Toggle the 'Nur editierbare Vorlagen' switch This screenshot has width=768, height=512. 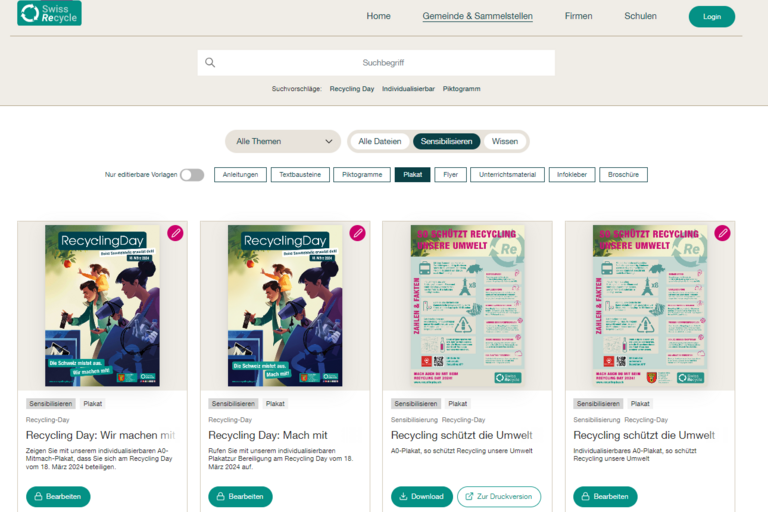click(191, 175)
